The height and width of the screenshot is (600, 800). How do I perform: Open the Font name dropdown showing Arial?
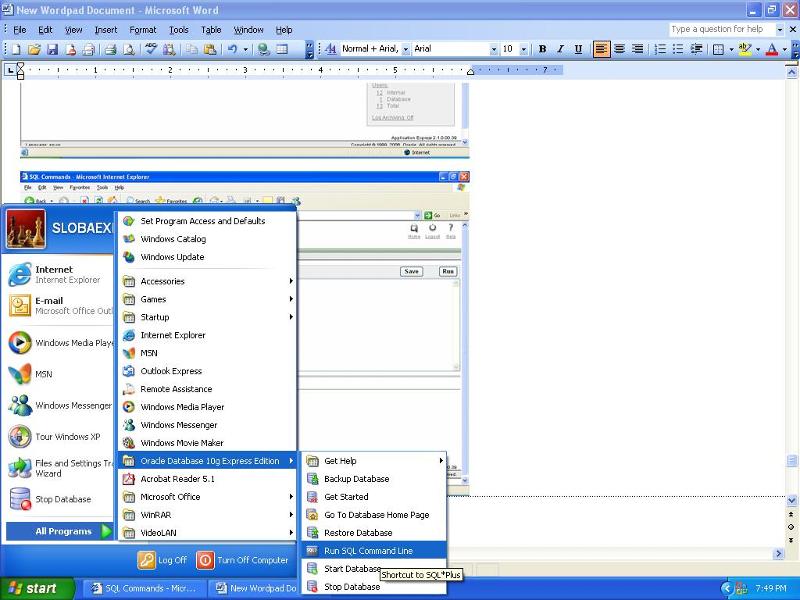point(493,49)
